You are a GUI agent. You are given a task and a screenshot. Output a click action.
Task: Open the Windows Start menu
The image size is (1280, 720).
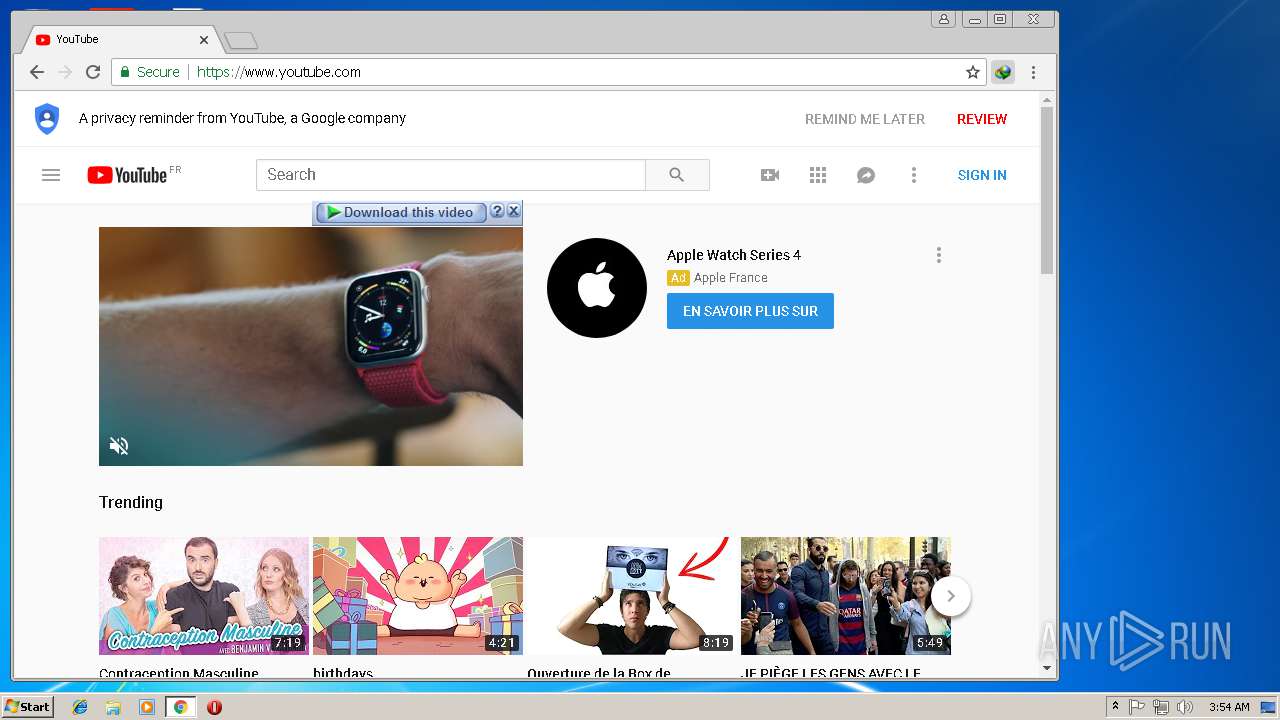coord(27,706)
